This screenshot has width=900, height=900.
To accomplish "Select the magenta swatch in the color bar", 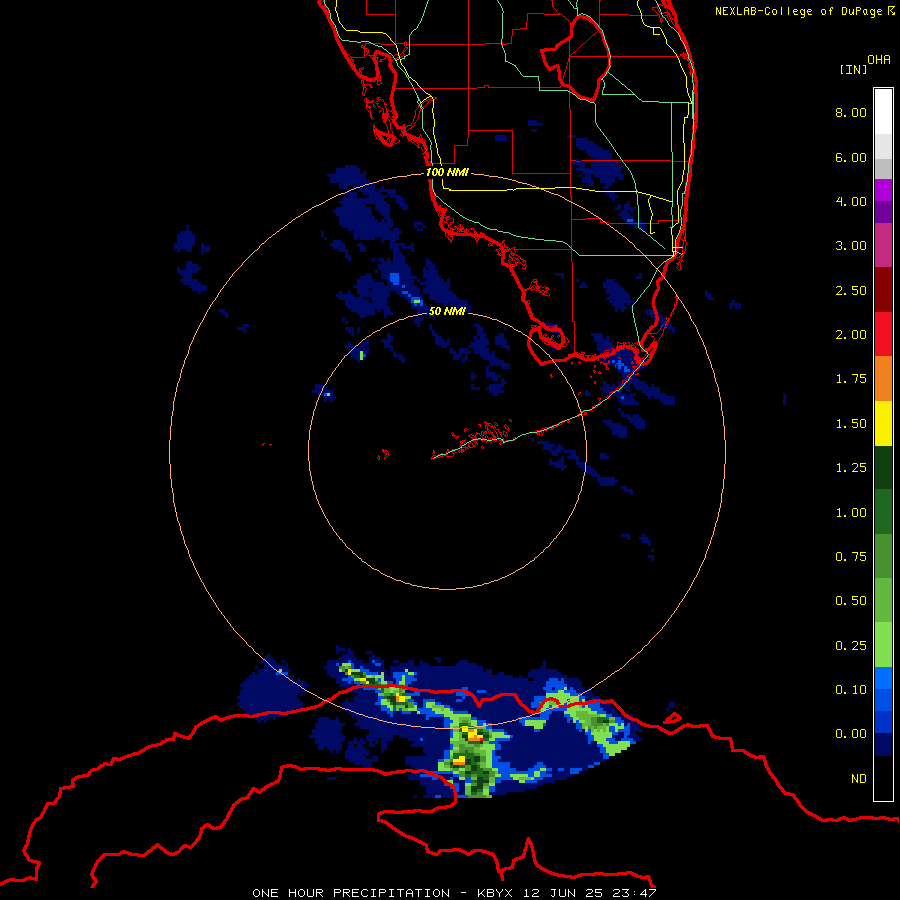I will click(x=883, y=190).
